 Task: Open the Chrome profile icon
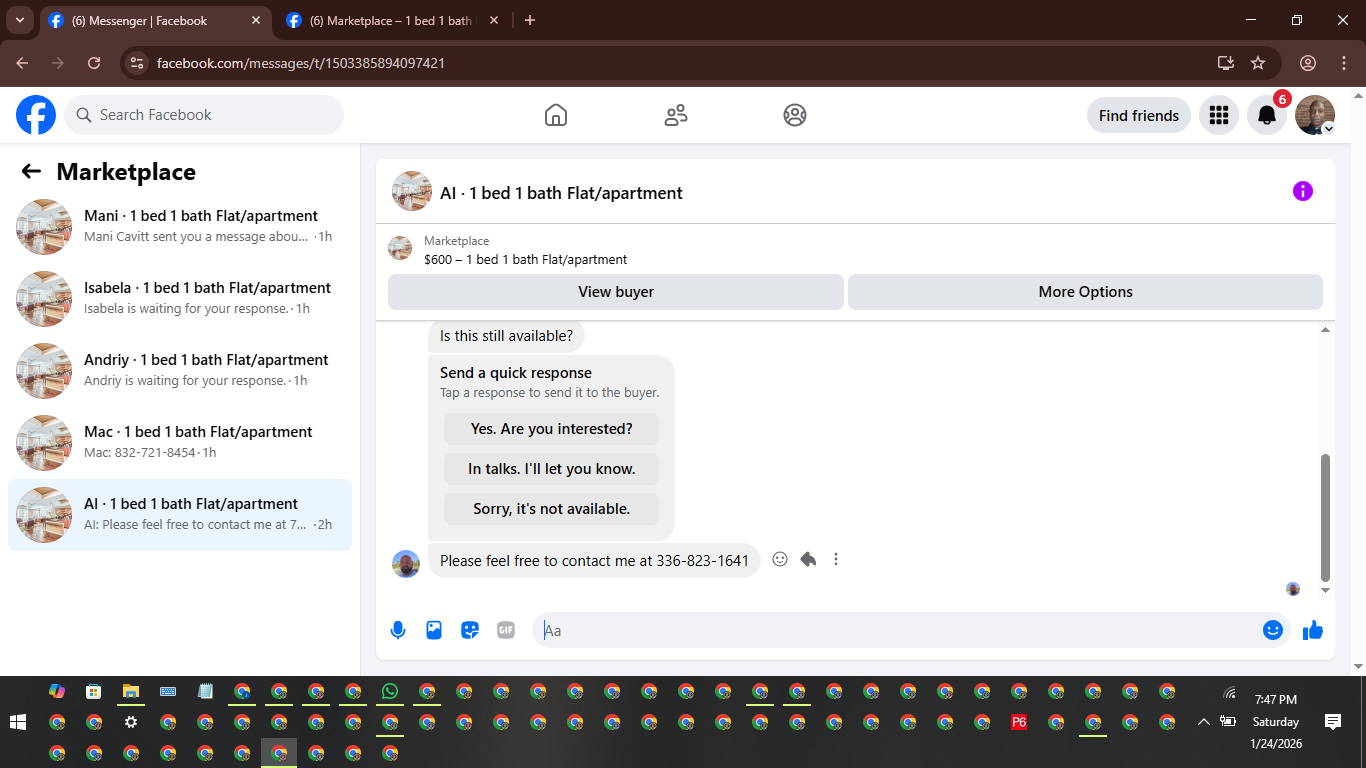(x=1308, y=63)
